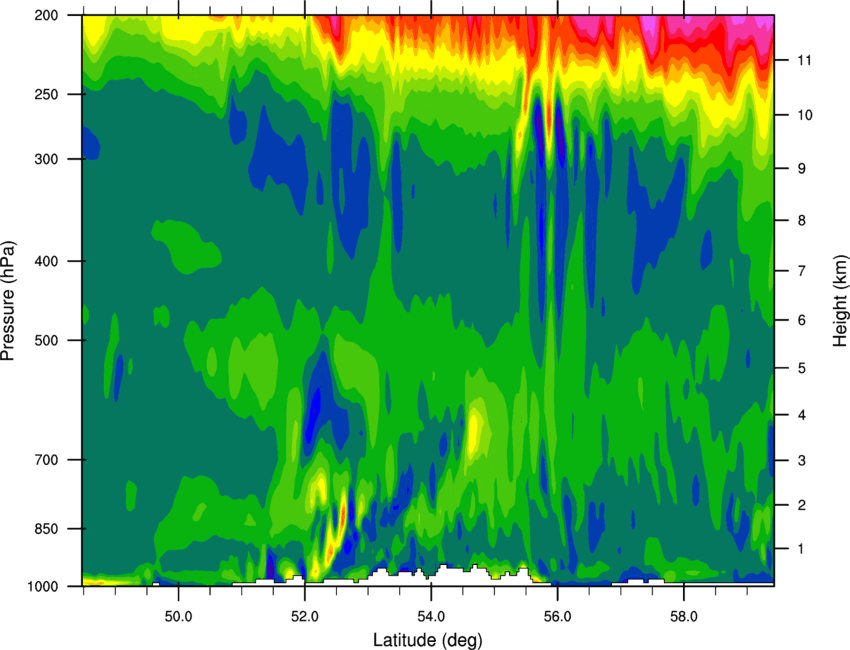The height and width of the screenshot is (650, 850).
Task: Click the 2 km height label
Action: (x=802, y=505)
